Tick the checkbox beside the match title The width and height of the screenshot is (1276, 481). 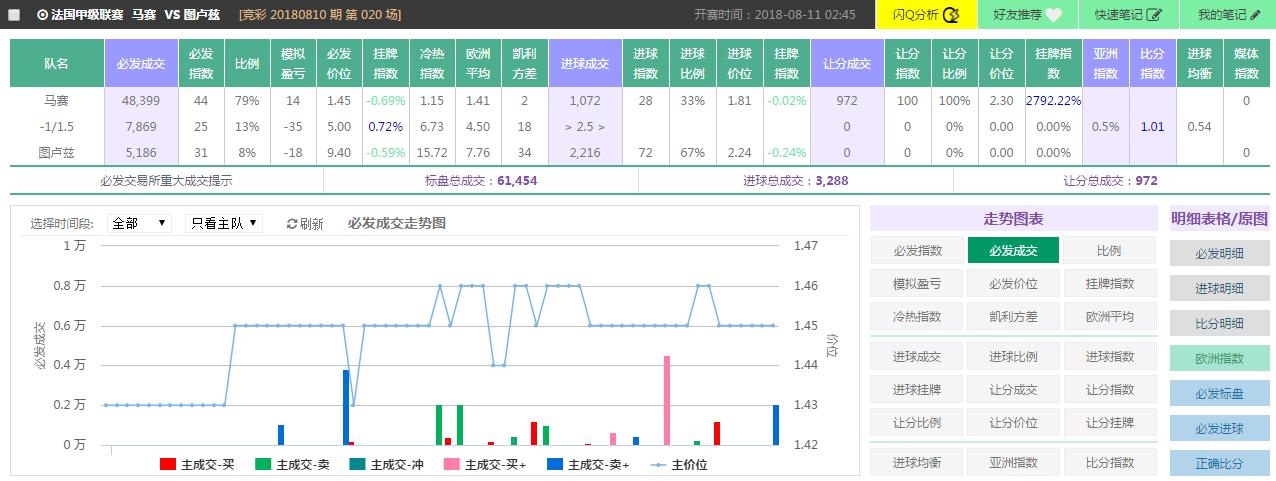point(14,15)
